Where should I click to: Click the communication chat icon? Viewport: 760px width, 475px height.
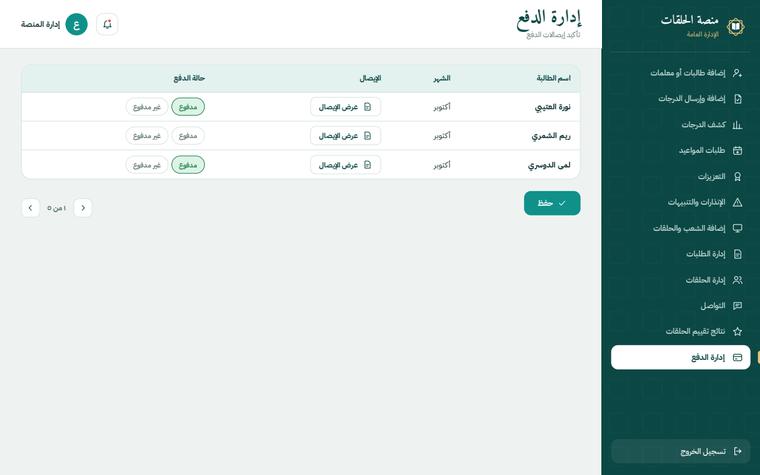(x=737, y=306)
